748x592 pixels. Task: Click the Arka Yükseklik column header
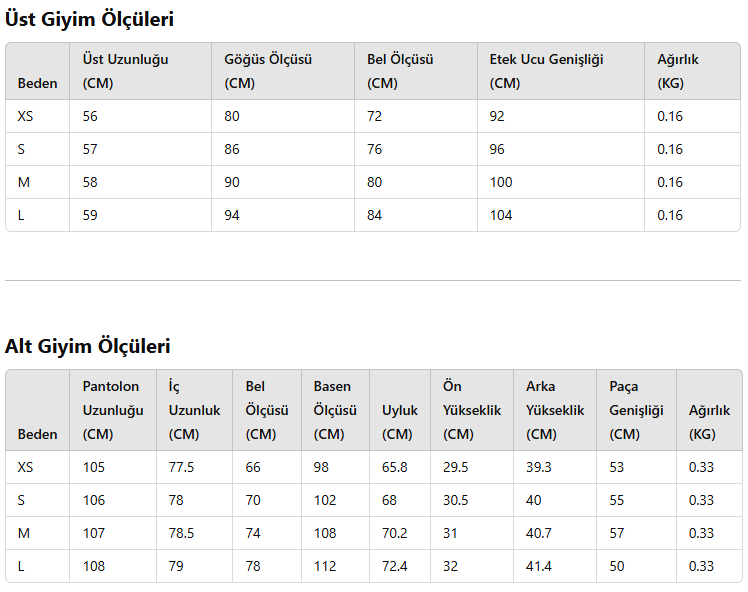(x=555, y=410)
